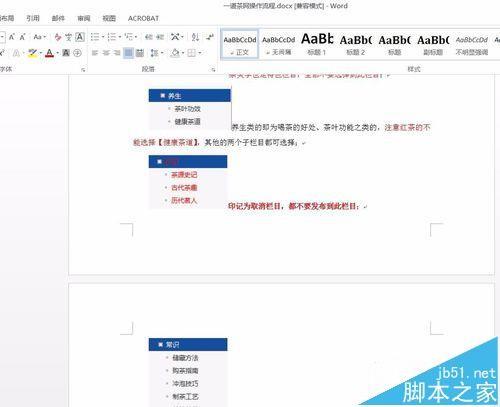Apply paragraph borders
Screen dimensions: 500x407
[191, 53]
